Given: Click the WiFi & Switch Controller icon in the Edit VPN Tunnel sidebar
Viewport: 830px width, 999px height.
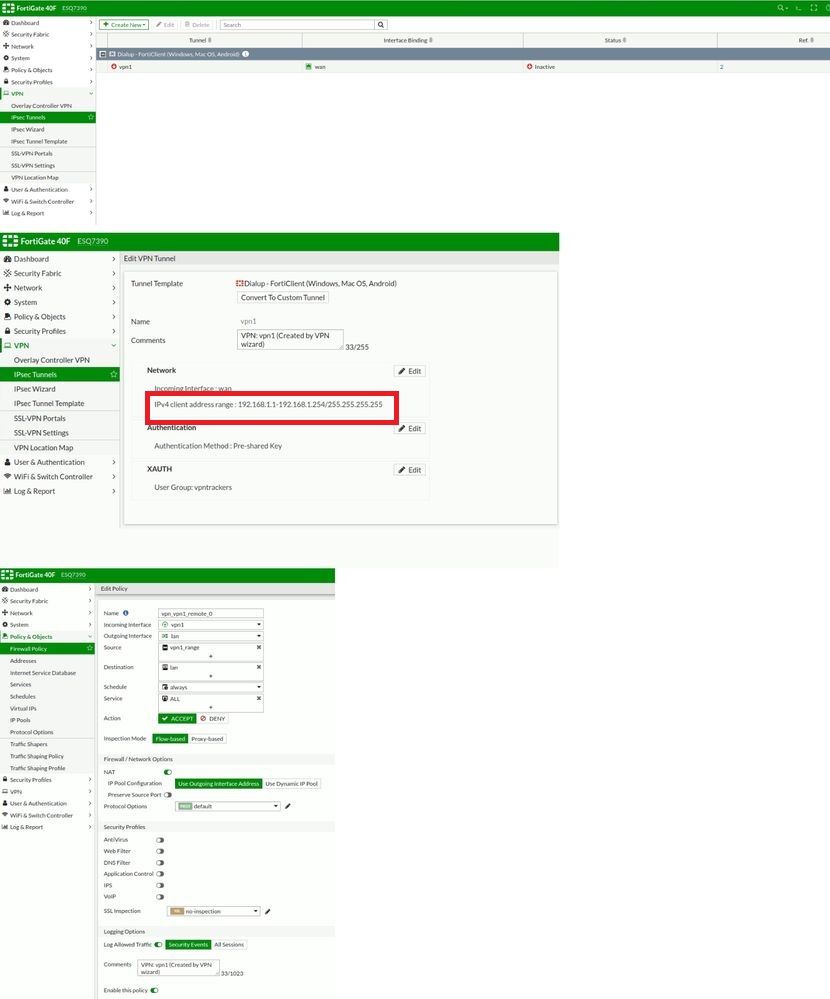Looking at the screenshot, I should (x=8, y=477).
